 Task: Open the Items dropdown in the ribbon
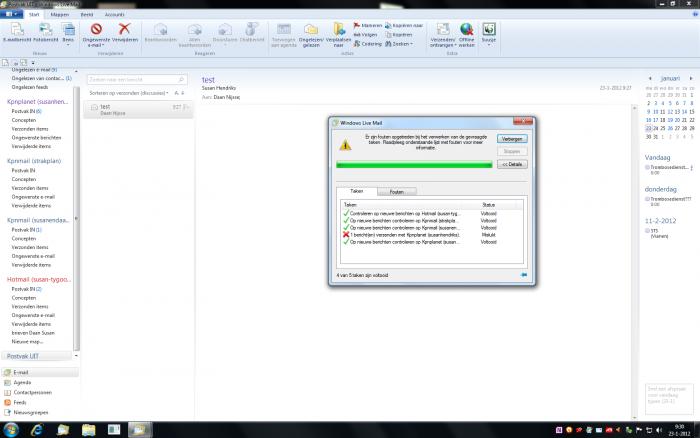pyautogui.click(x=68, y=33)
